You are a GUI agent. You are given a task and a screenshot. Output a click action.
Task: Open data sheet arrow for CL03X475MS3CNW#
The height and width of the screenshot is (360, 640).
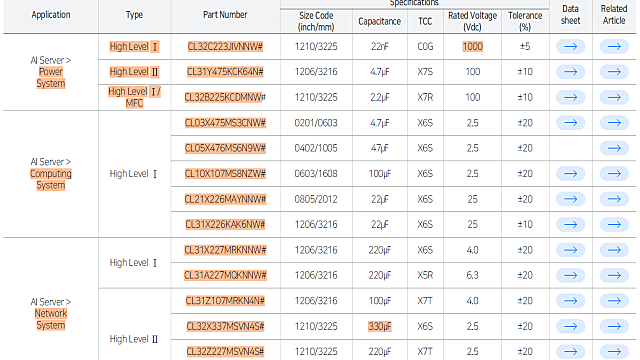[x=570, y=123]
